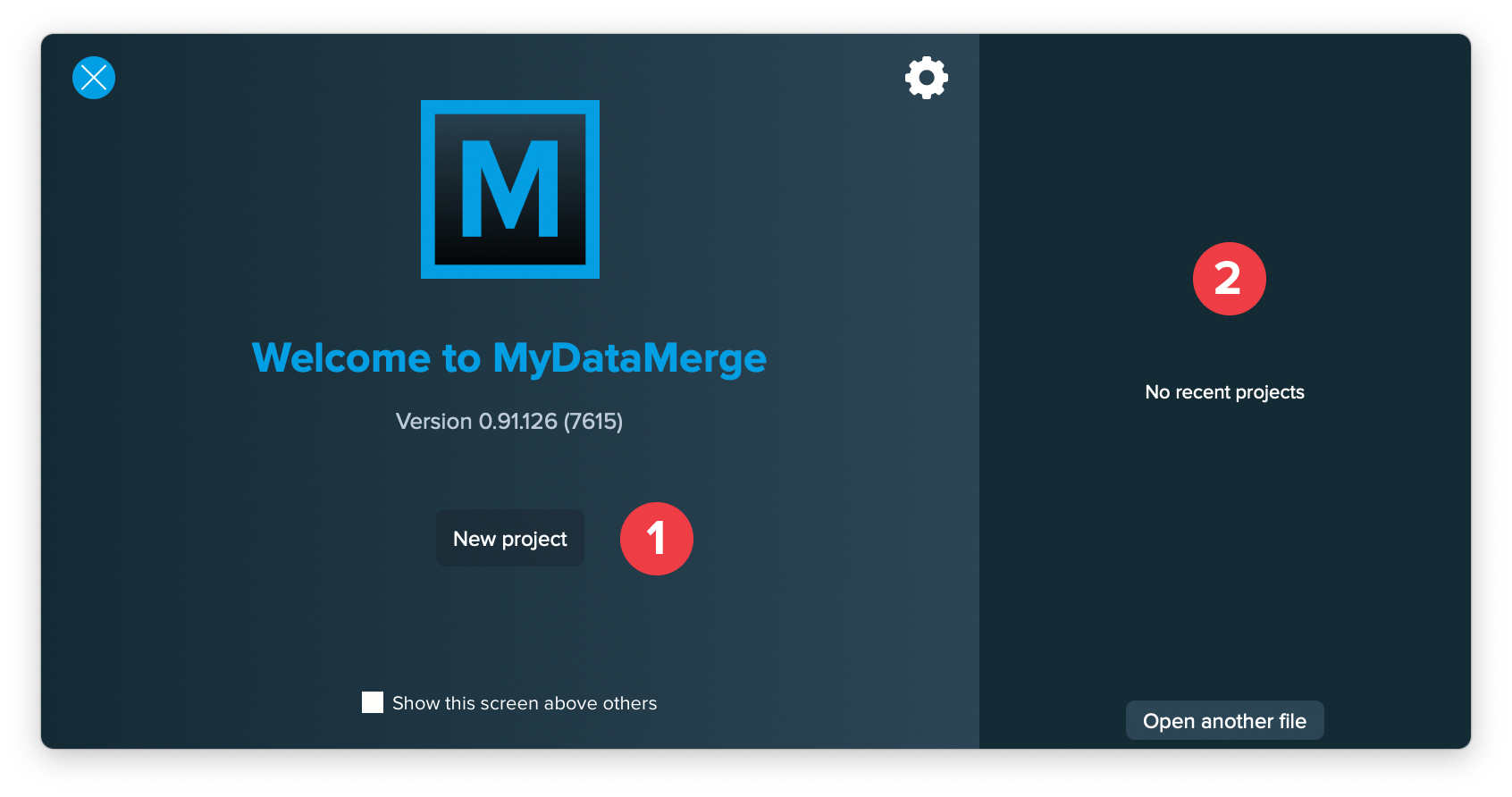Open settings with the gear icon
1512x797 pixels.
coord(926,78)
